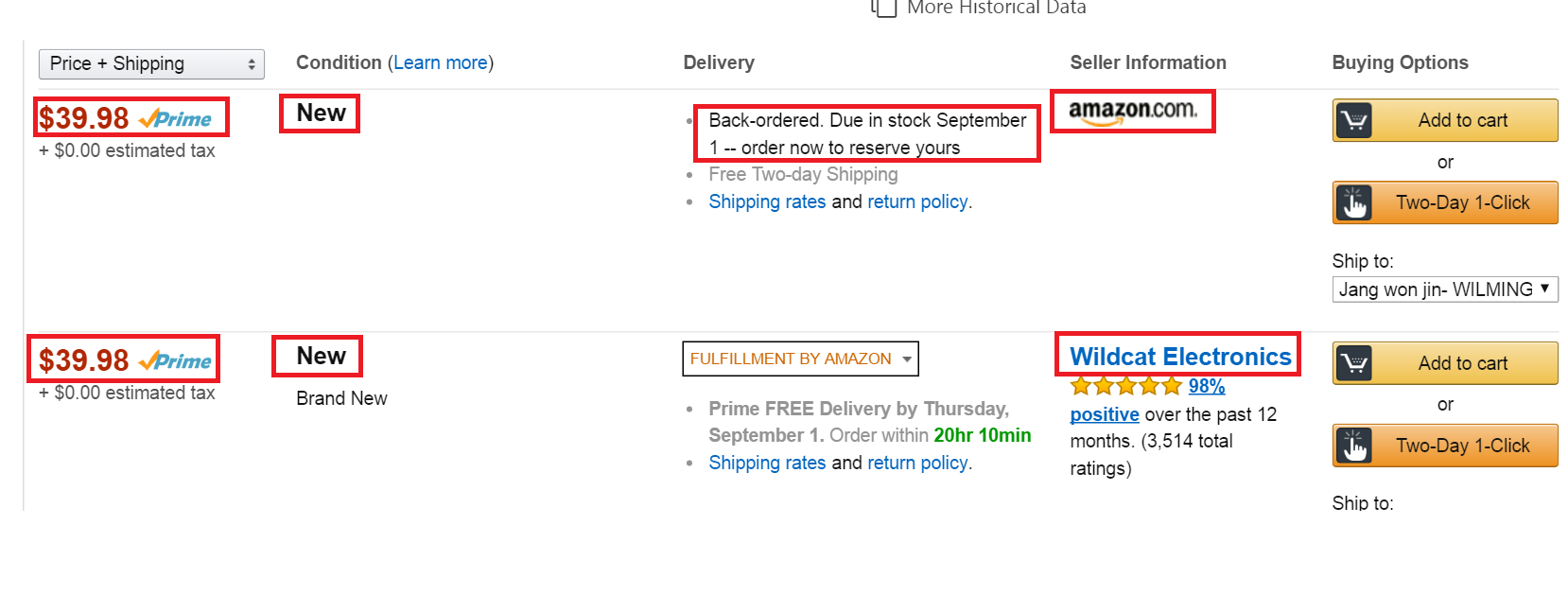Click the $39.98 price of the amazon.com offer
This screenshot has width=1568, height=613.
tap(84, 118)
